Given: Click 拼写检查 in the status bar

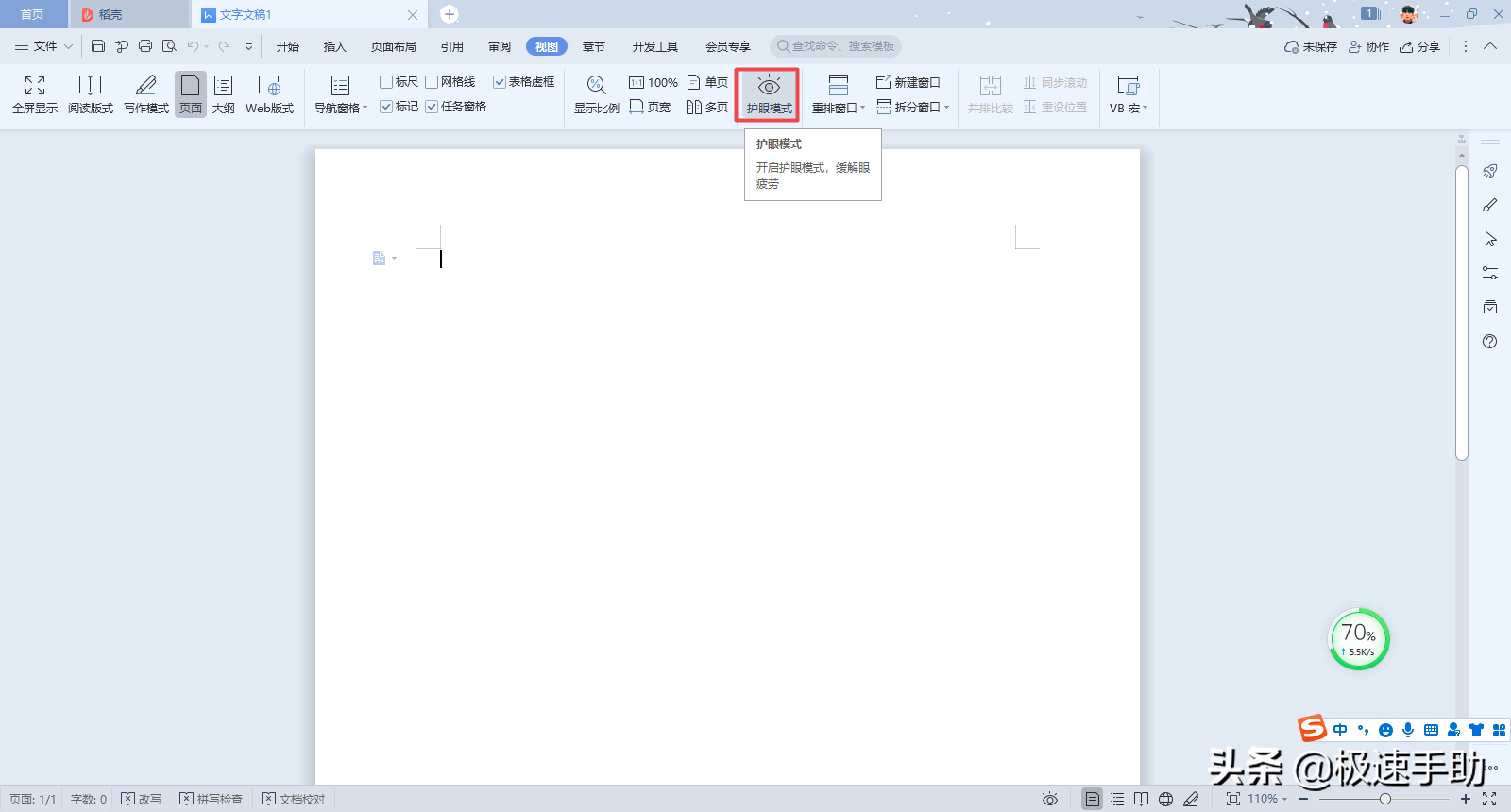Looking at the screenshot, I should click(212, 799).
